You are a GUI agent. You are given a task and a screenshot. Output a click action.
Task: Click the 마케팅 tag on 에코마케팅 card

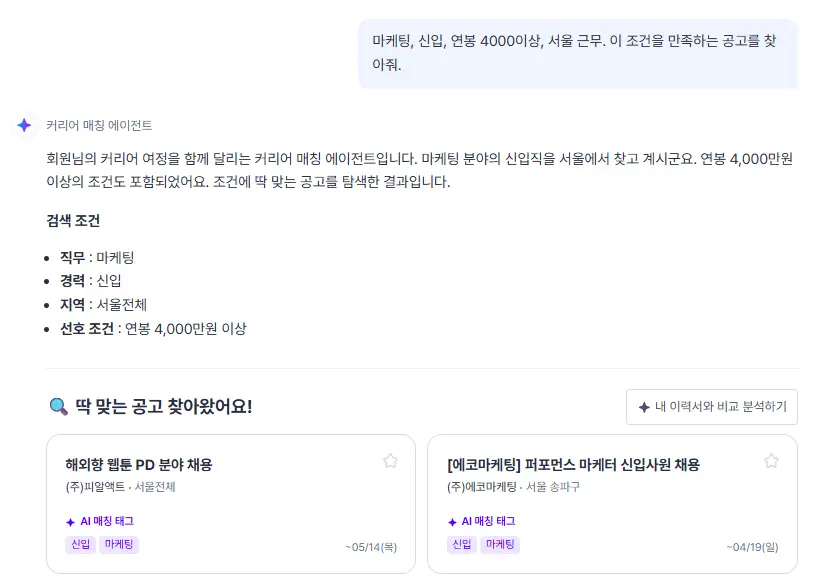click(500, 545)
